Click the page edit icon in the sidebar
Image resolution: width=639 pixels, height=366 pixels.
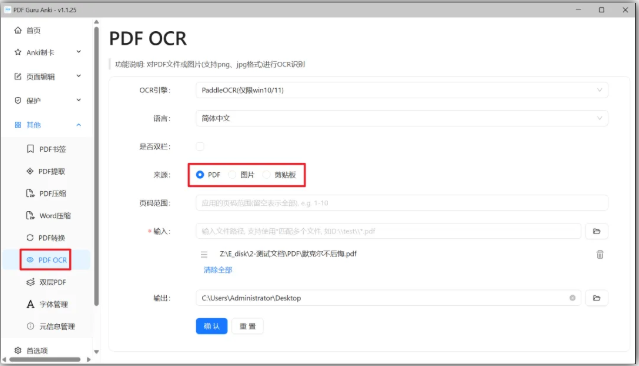pos(18,76)
